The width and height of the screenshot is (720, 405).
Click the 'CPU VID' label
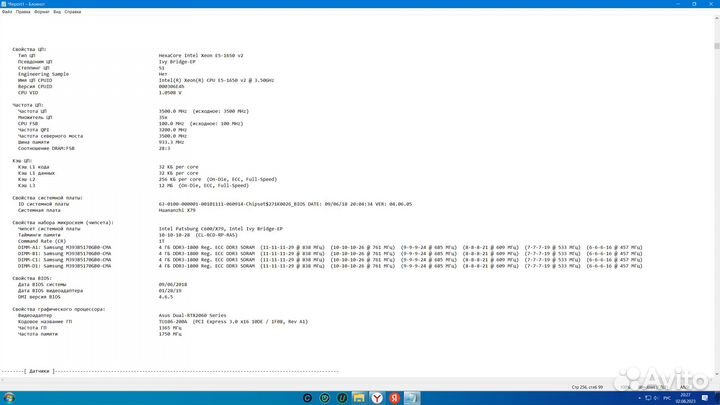28,93
